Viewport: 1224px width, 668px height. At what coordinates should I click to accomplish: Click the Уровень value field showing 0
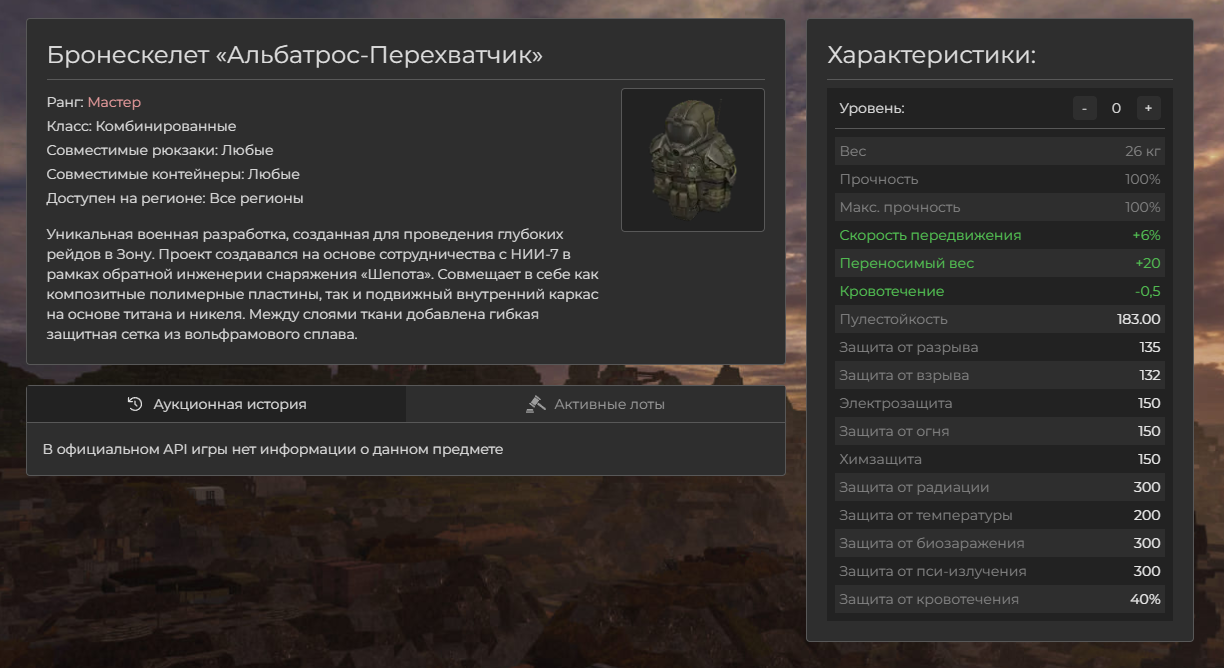(1116, 108)
